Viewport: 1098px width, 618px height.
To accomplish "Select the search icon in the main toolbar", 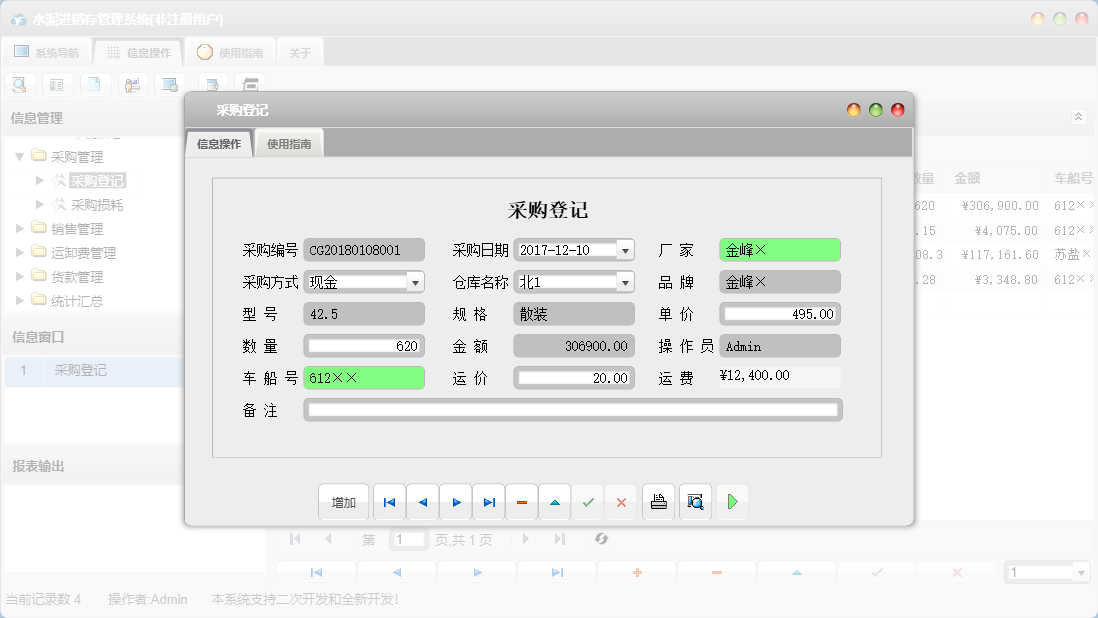I will click(x=19, y=84).
